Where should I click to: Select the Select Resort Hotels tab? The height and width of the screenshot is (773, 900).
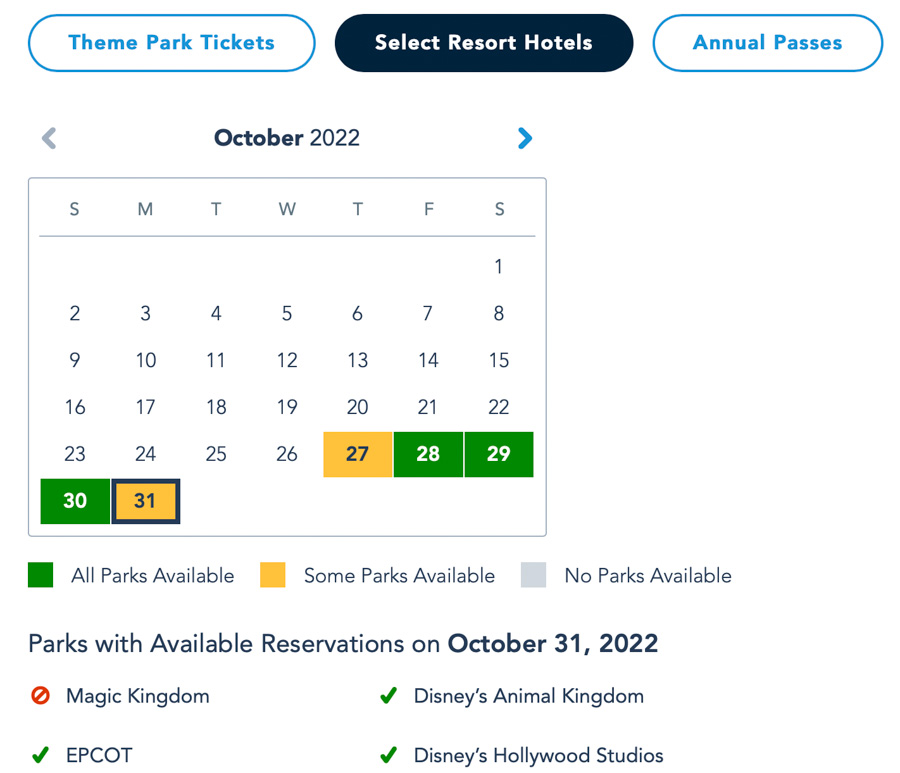(483, 43)
